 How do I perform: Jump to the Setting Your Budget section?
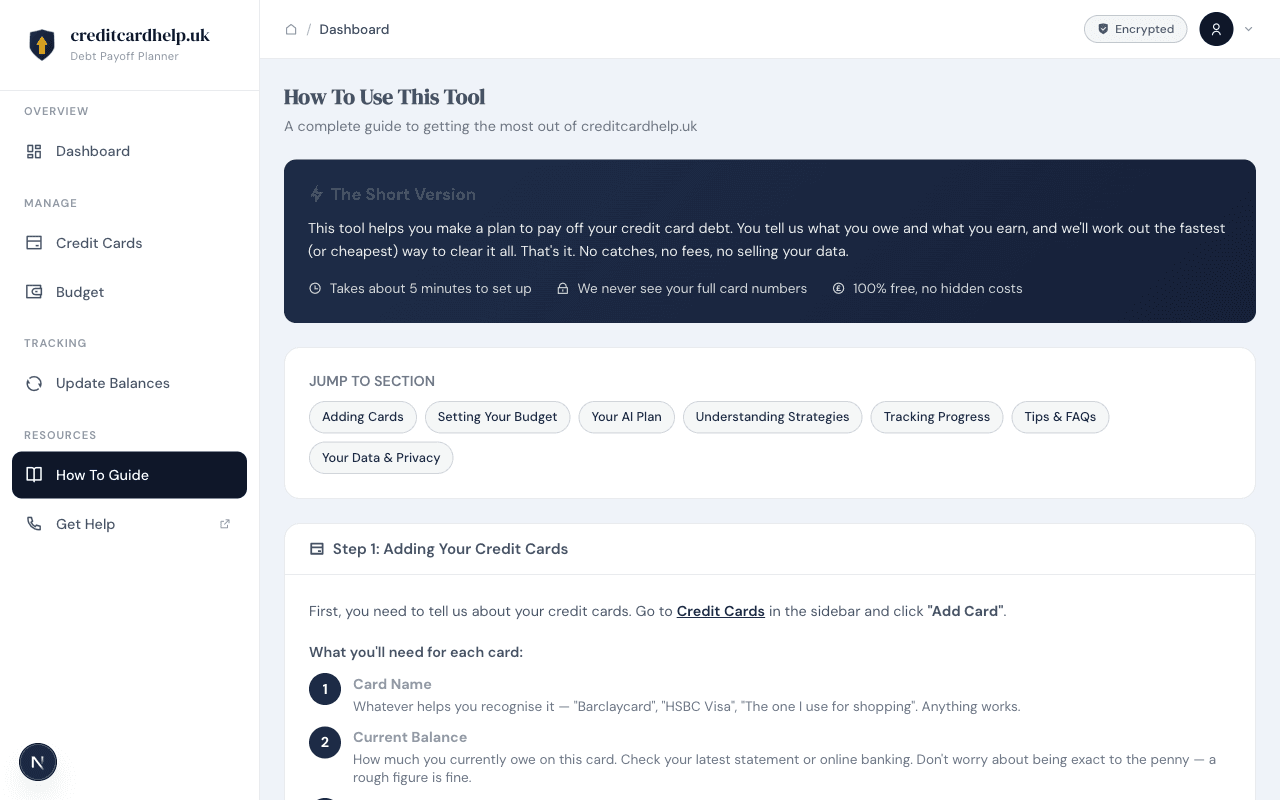(x=497, y=417)
